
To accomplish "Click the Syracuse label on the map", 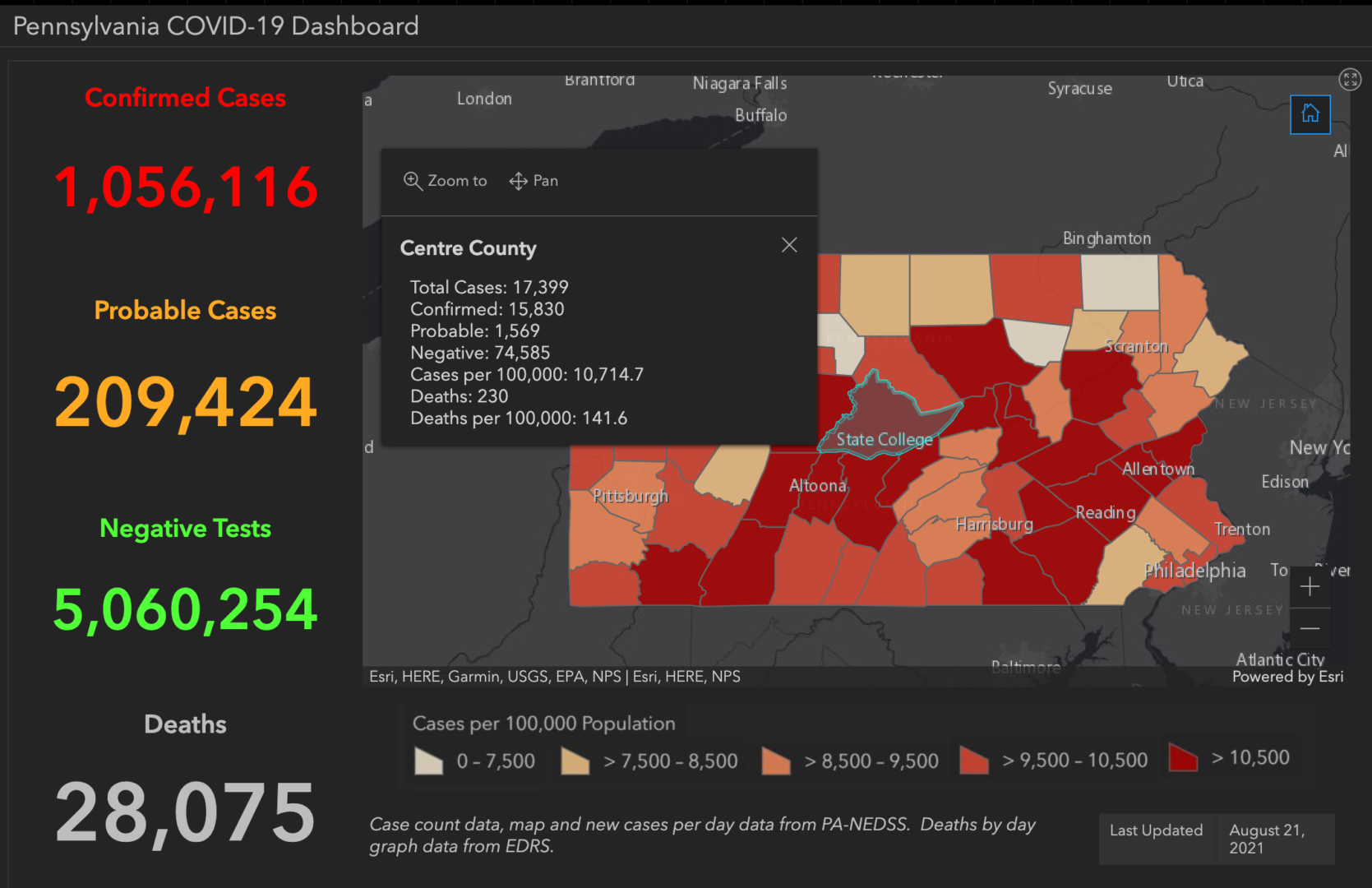I will (x=1080, y=89).
